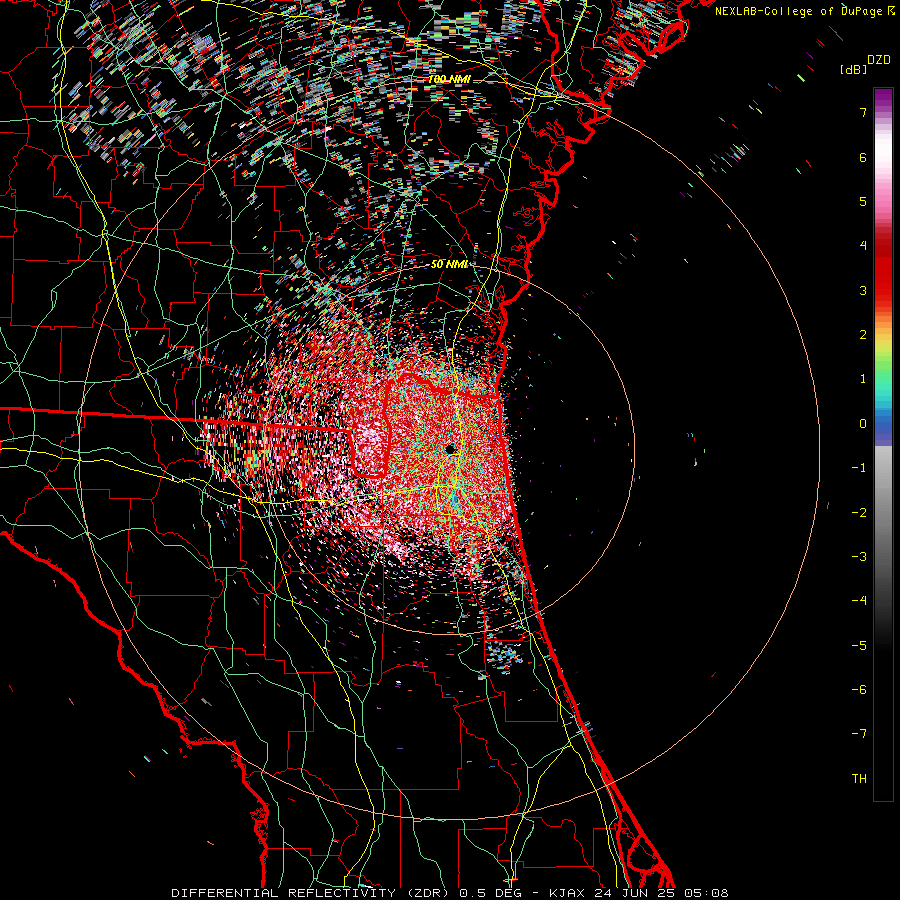This screenshot has height=900, width=900.
Task: Click the positive 2 scale label
Action: pos(863,335)
